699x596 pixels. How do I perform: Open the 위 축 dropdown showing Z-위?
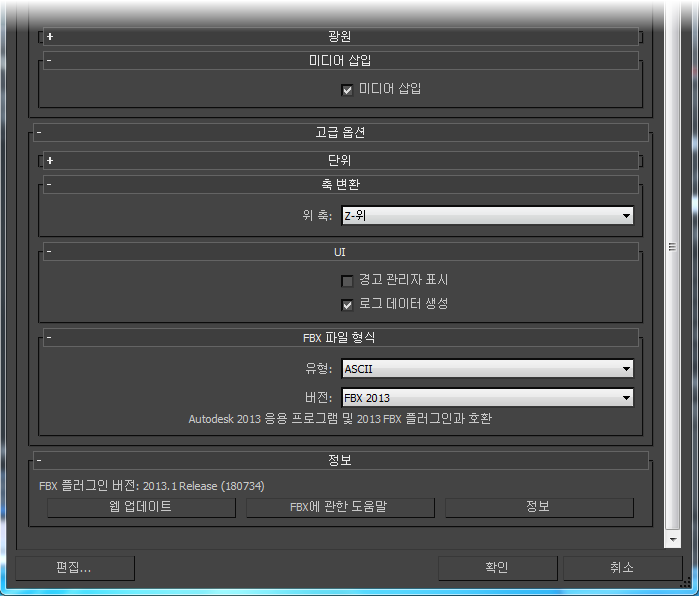[487, 216]
